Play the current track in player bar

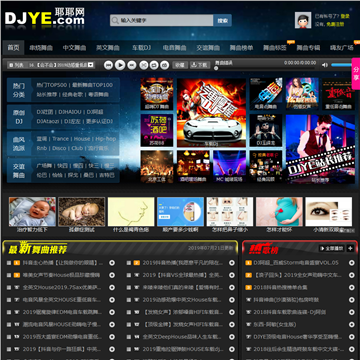120,65
